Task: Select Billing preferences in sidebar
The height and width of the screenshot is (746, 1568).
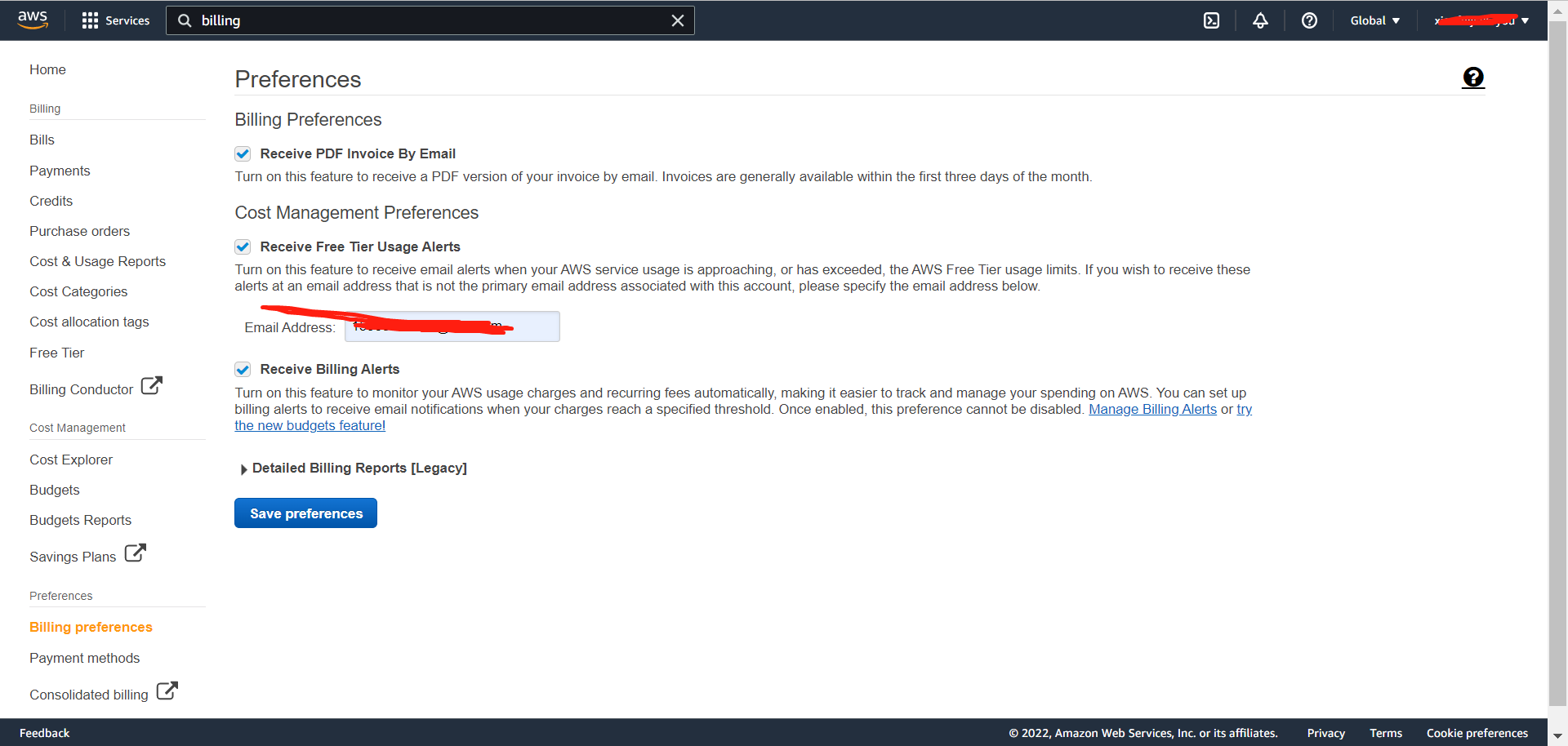Action: 91,627
